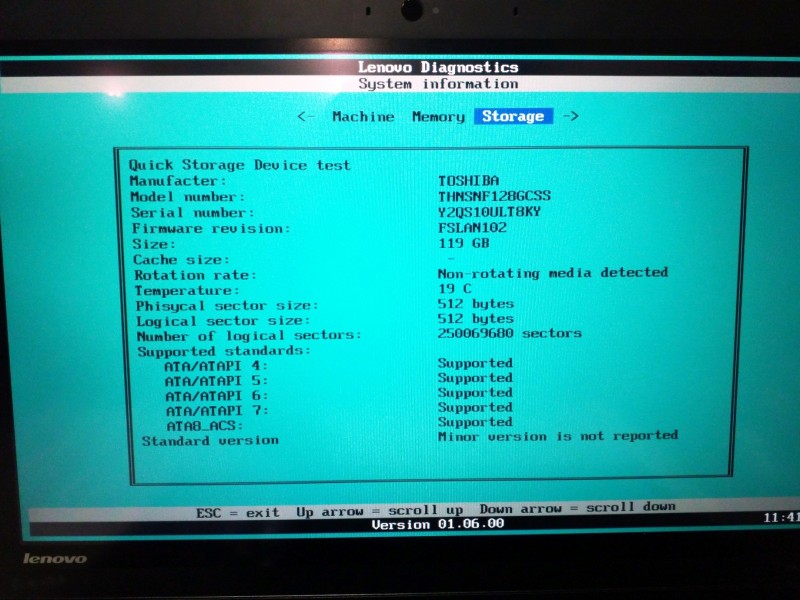Select the TOSHIBA manufacturer value
800x600 pixels.
(x=468, y=181)
